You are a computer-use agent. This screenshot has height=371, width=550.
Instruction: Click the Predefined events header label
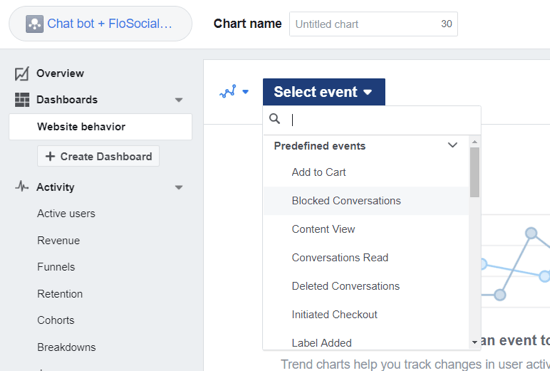[x=320, y=146]
